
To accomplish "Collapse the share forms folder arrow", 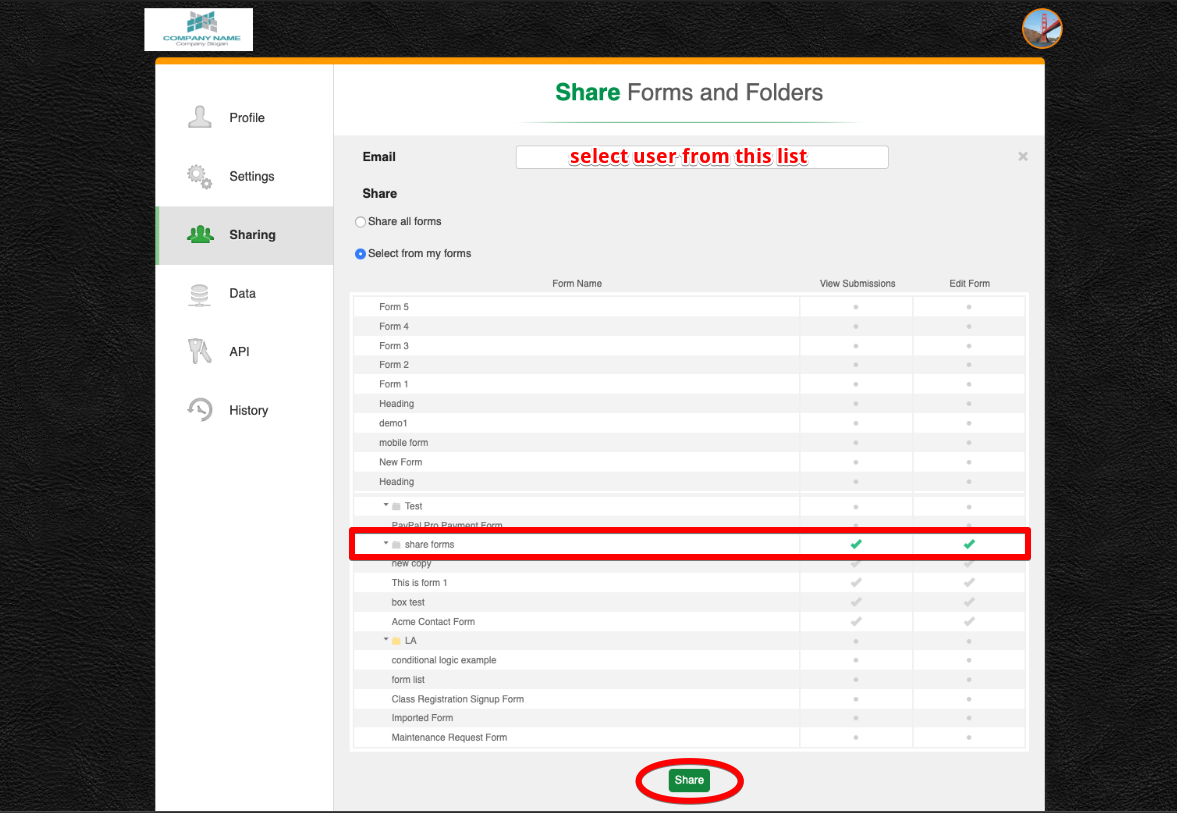I will [x=386, y=544].
